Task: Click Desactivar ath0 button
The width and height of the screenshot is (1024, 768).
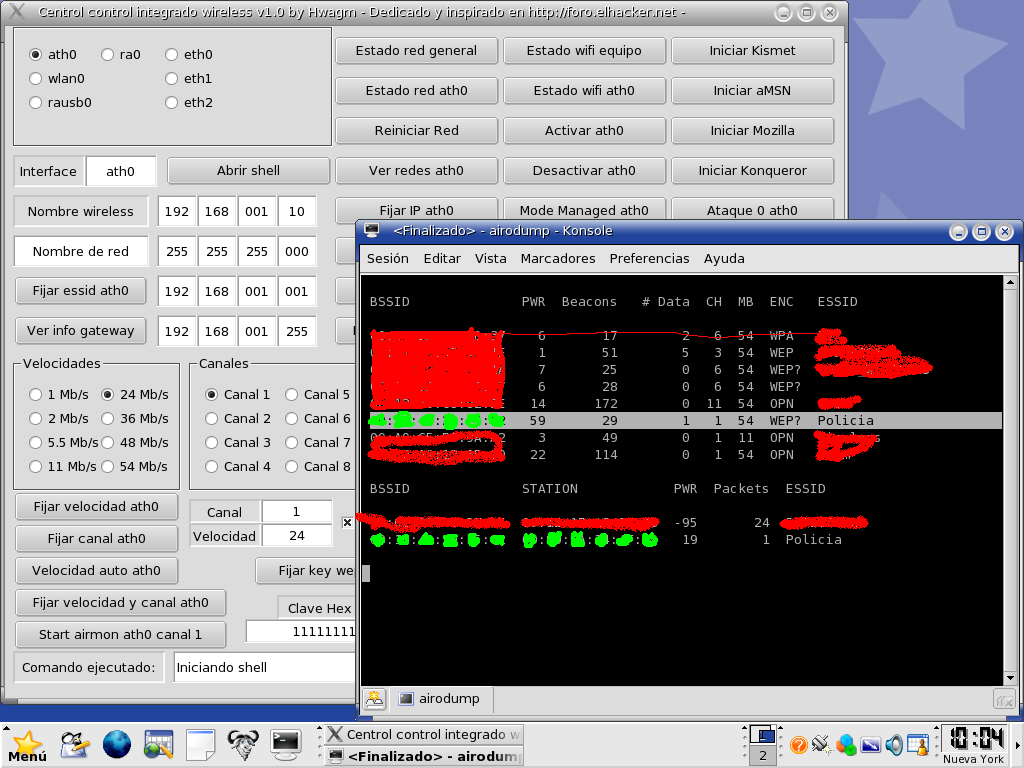Action: pyautogui.click(x=584, y=170)
